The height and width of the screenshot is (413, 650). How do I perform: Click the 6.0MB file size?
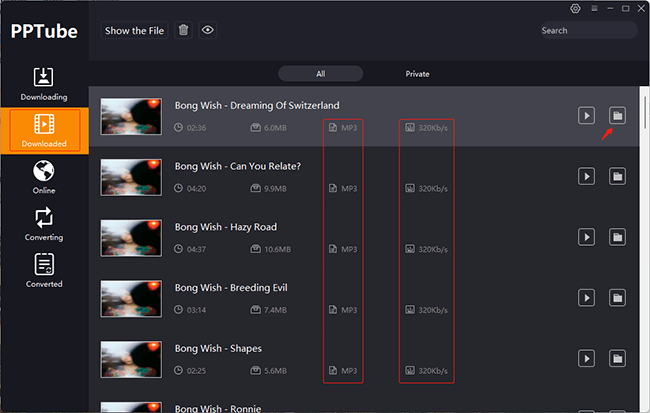(x=275, y=128)
